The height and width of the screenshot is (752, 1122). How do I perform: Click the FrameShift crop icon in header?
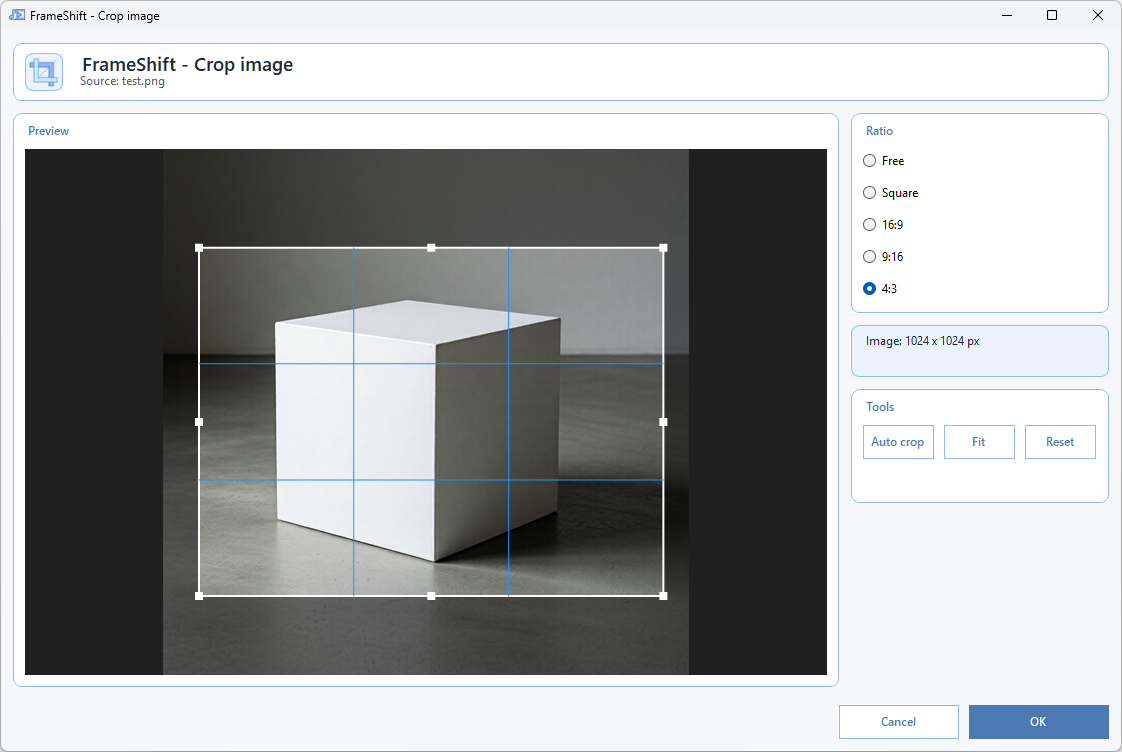(44, 72)
